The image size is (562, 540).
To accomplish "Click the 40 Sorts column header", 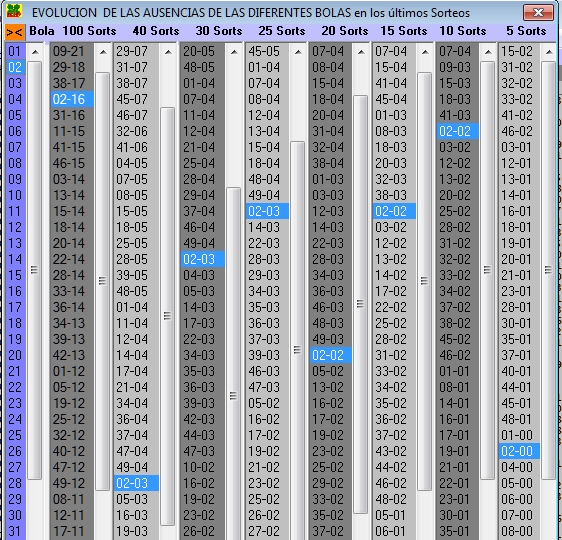I will [x=156, y=31].
